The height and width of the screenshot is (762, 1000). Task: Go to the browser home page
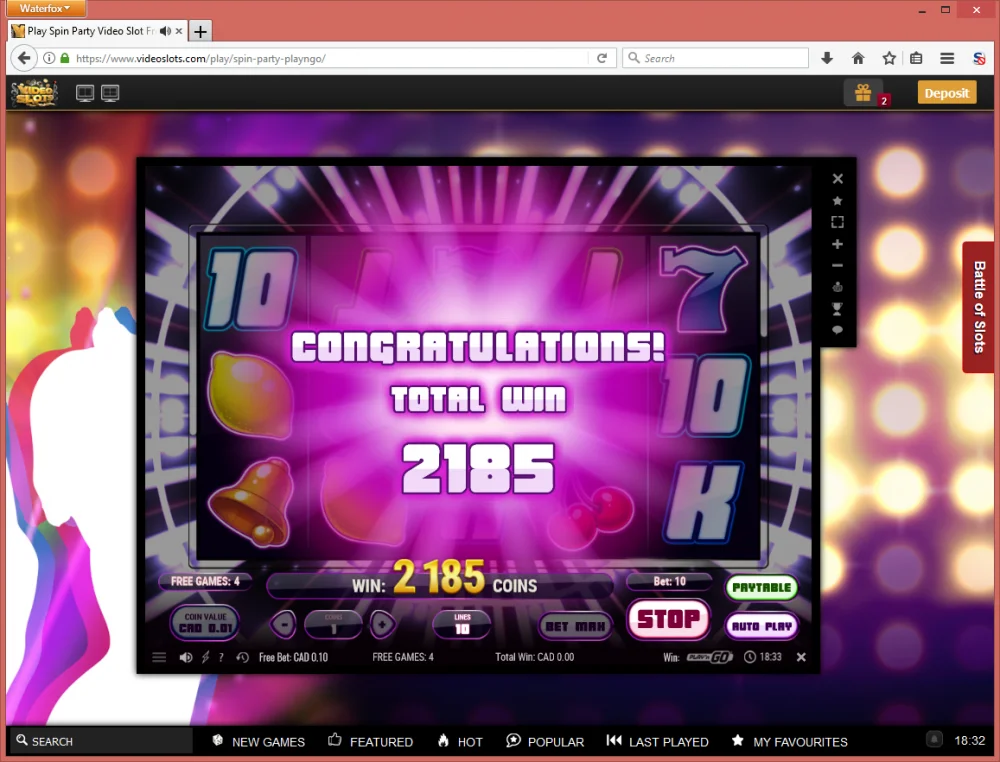tap(858, 58)
